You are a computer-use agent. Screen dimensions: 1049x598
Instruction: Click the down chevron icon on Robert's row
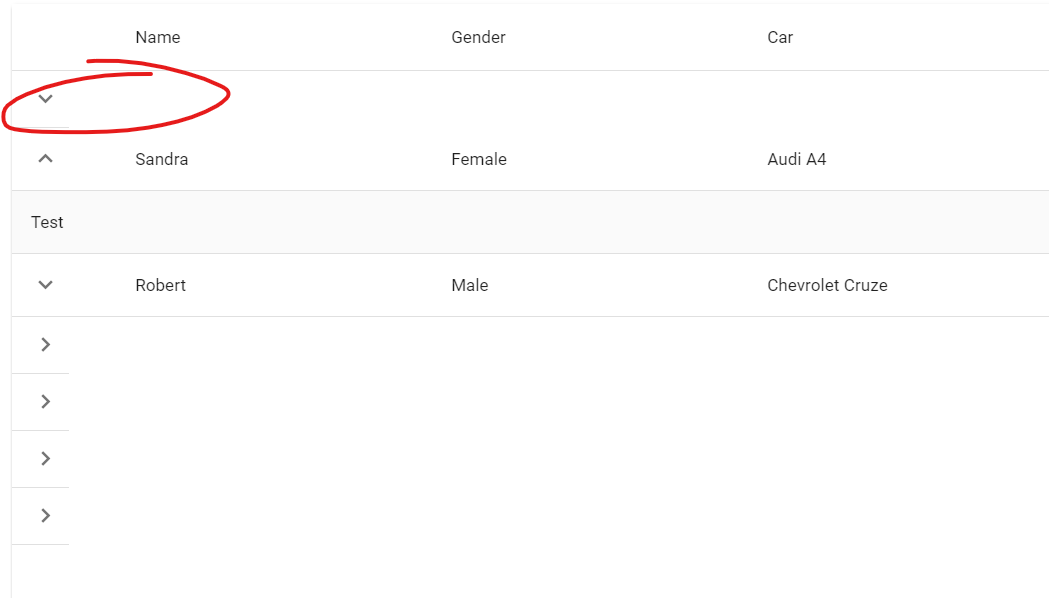(44, 285)
